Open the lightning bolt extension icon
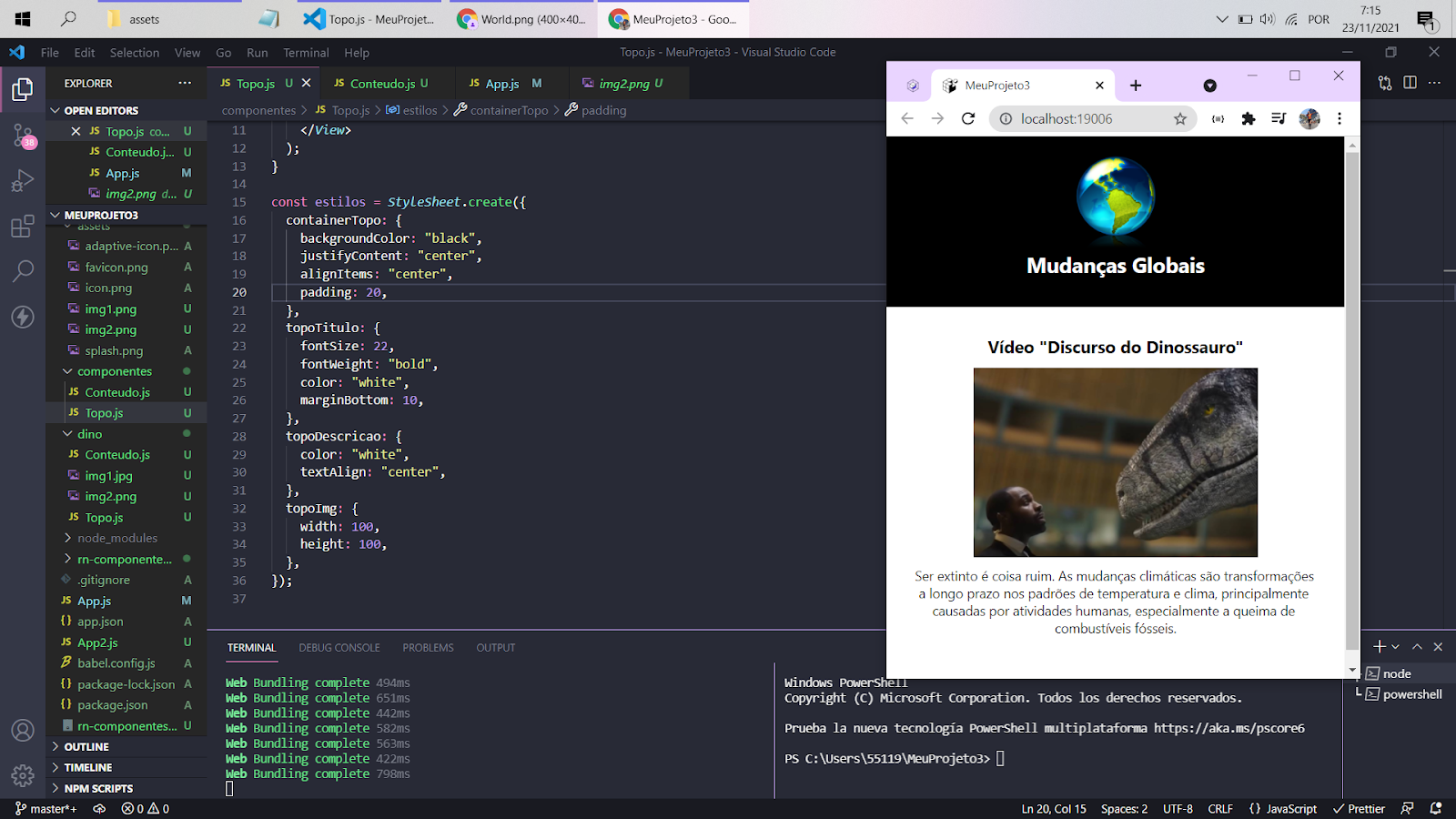Viewport: 1456px width, 819px height. click(23, 317)
